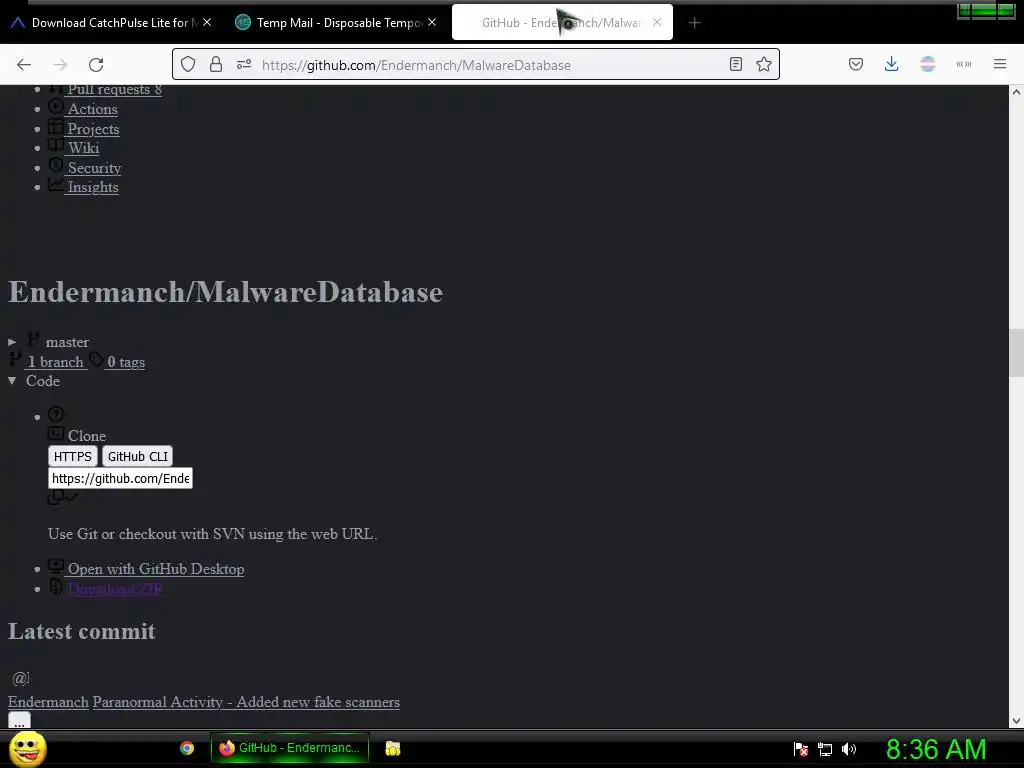
Task: Select the GitHub MalwareDatabase tab
Action: click(x=562, y=23)
